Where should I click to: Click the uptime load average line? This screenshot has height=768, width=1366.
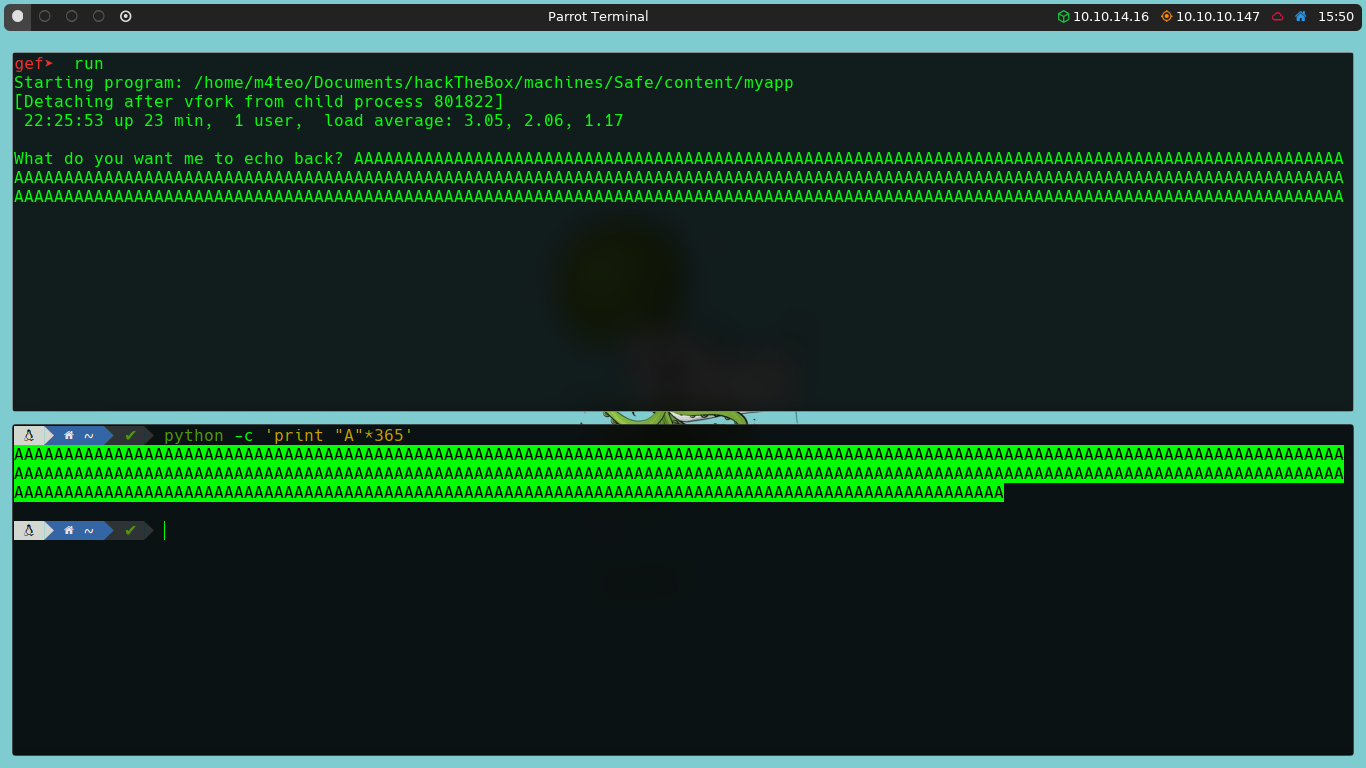pyautogui.click(x=324, y=121)
